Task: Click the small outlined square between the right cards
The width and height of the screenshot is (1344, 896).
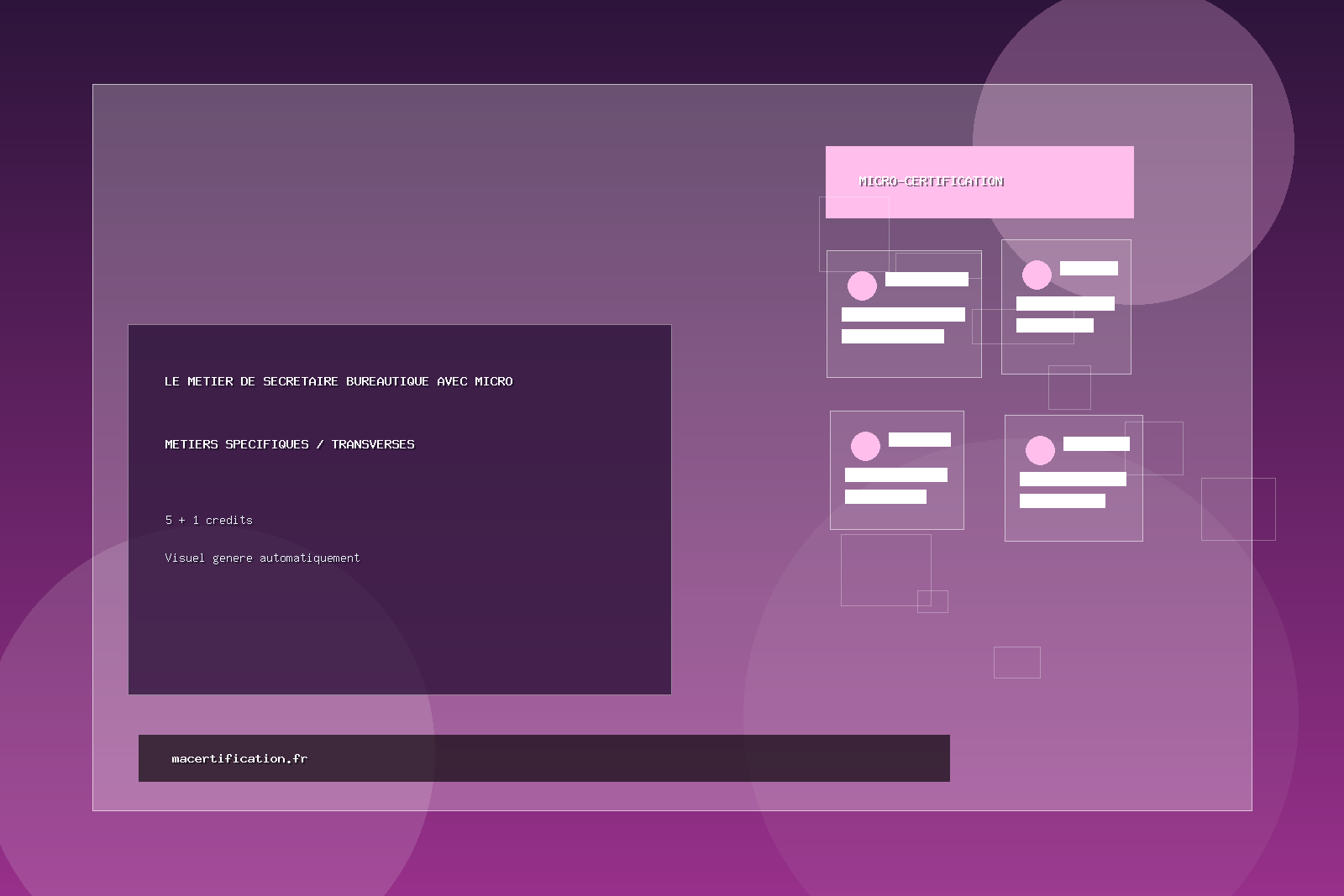Action: pyautogui.click(x=1069, y=387)
